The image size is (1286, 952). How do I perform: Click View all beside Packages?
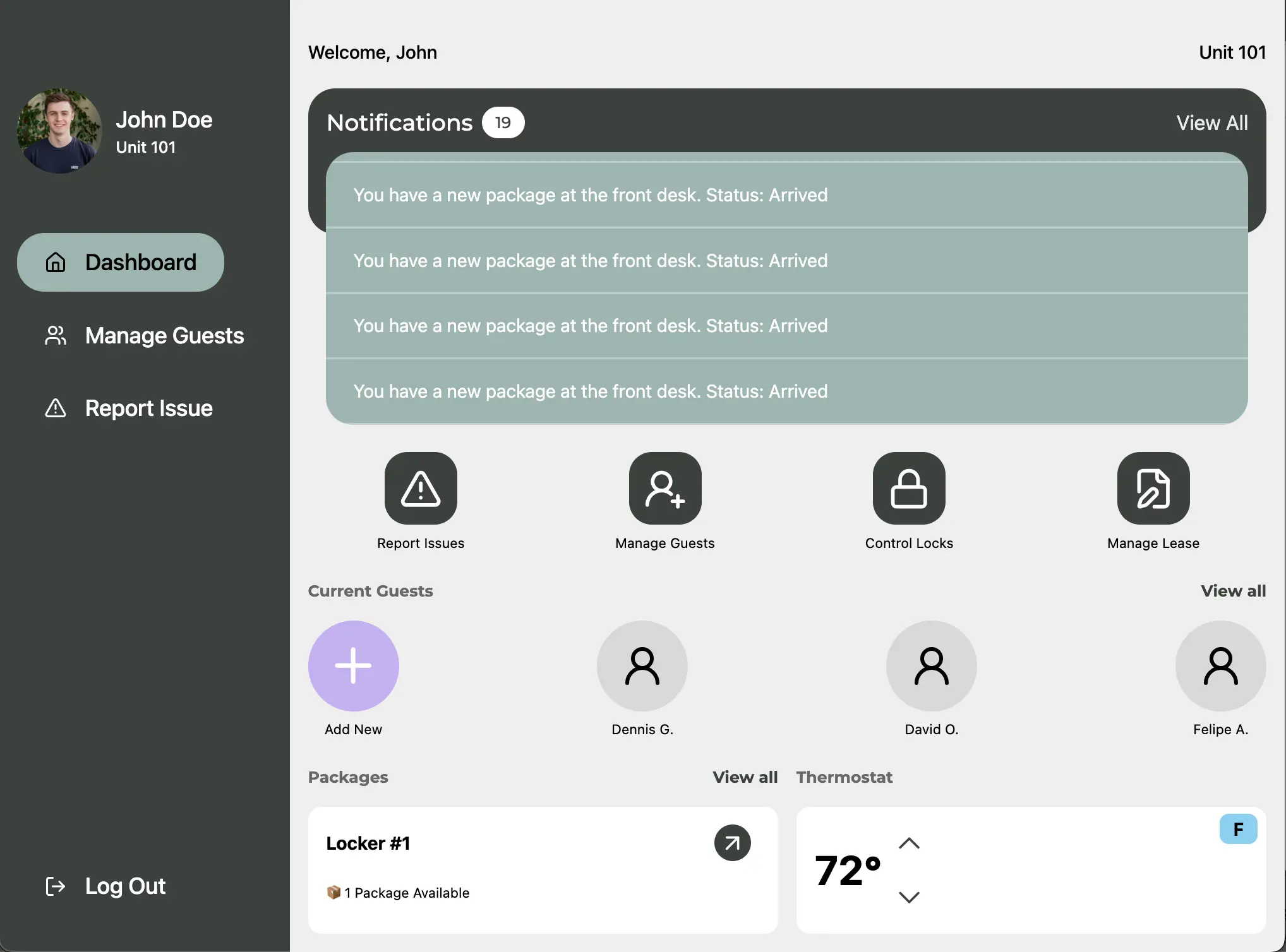(745, 777)
